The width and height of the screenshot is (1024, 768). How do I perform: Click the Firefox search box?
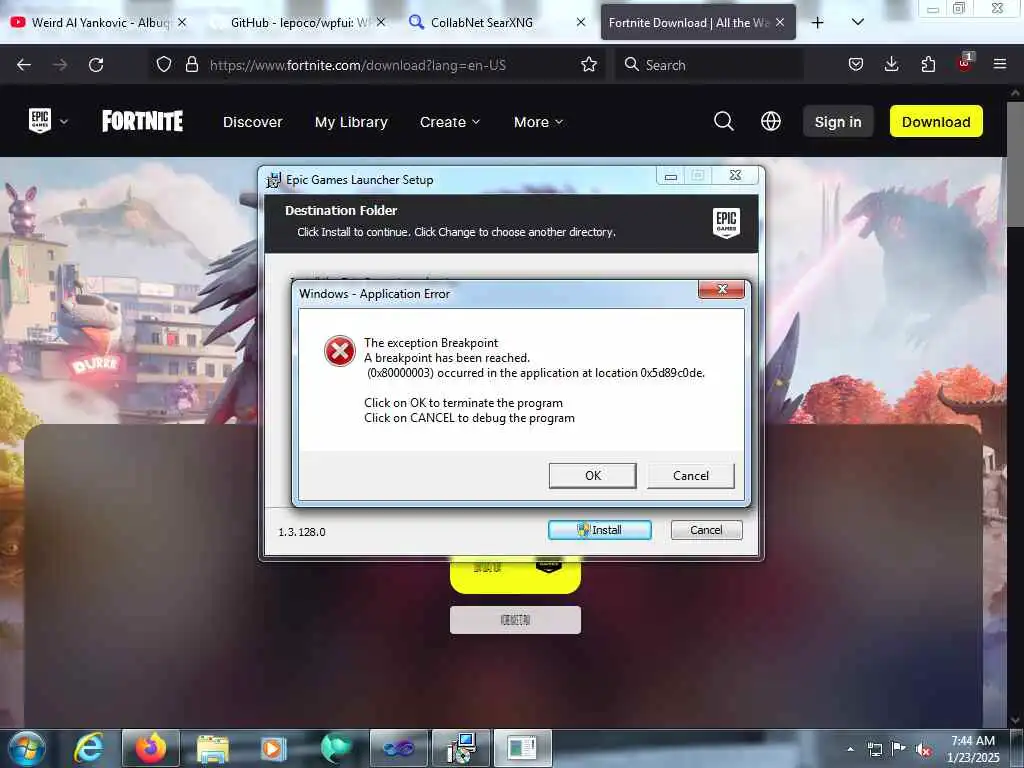(709, 65)
